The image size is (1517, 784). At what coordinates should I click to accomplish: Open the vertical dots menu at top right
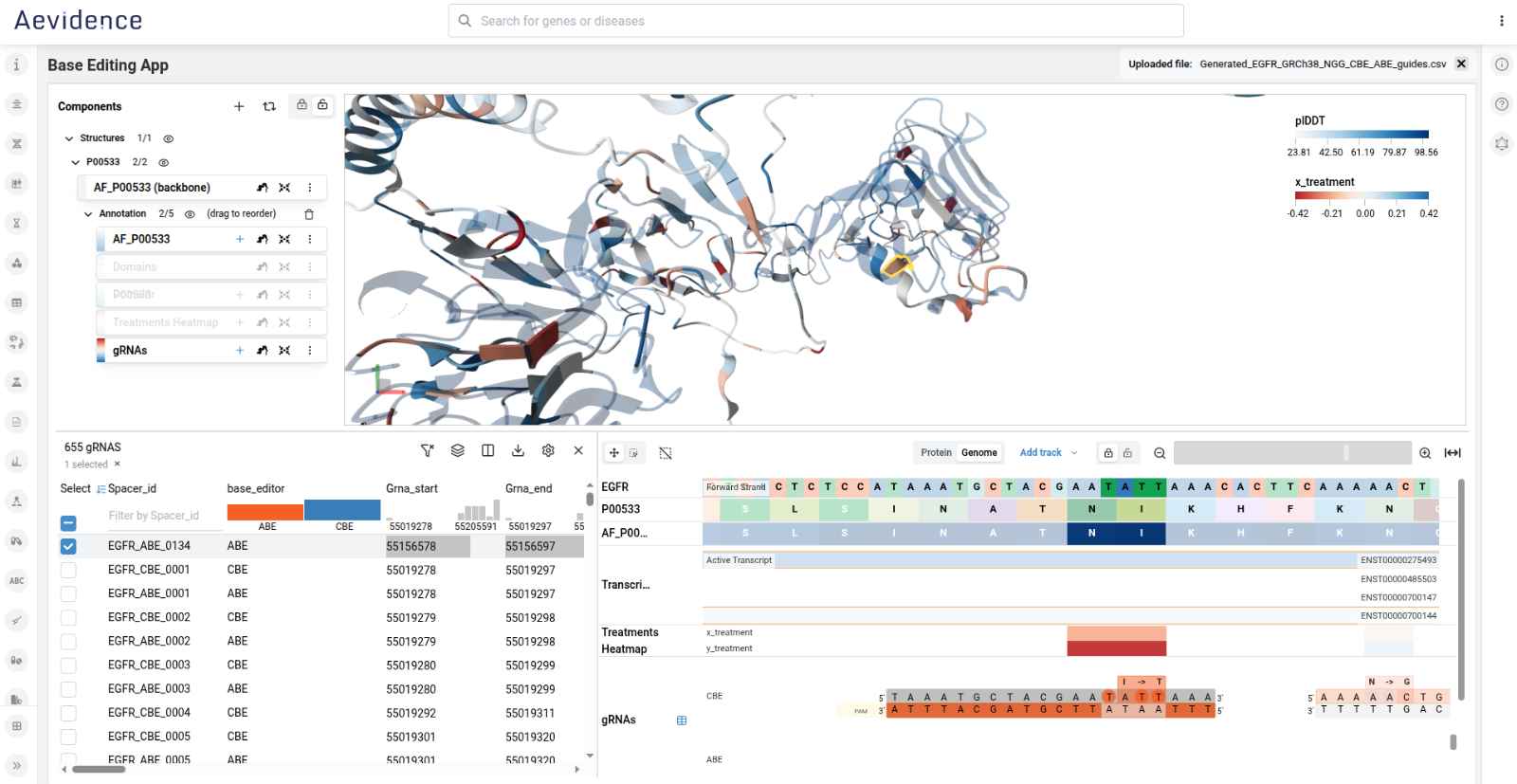coord(1502,21)
